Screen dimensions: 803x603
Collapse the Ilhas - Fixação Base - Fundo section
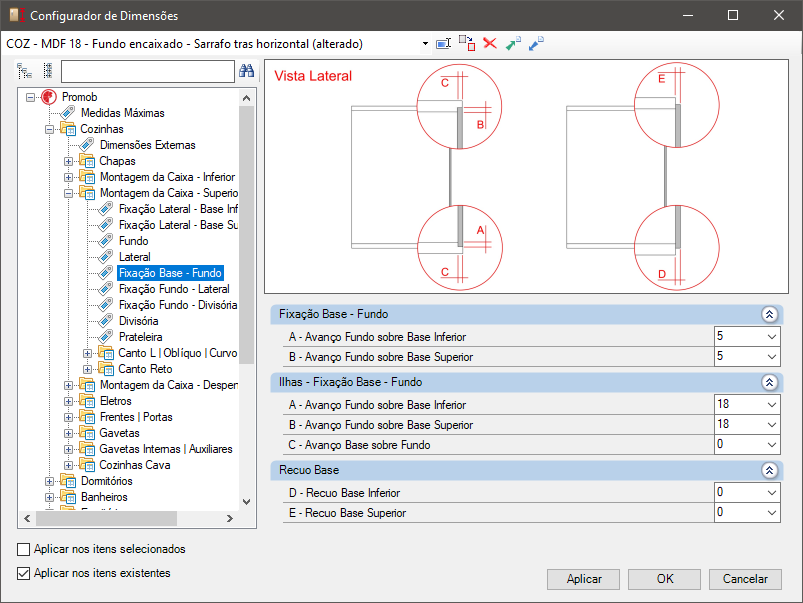pos(769,382)
